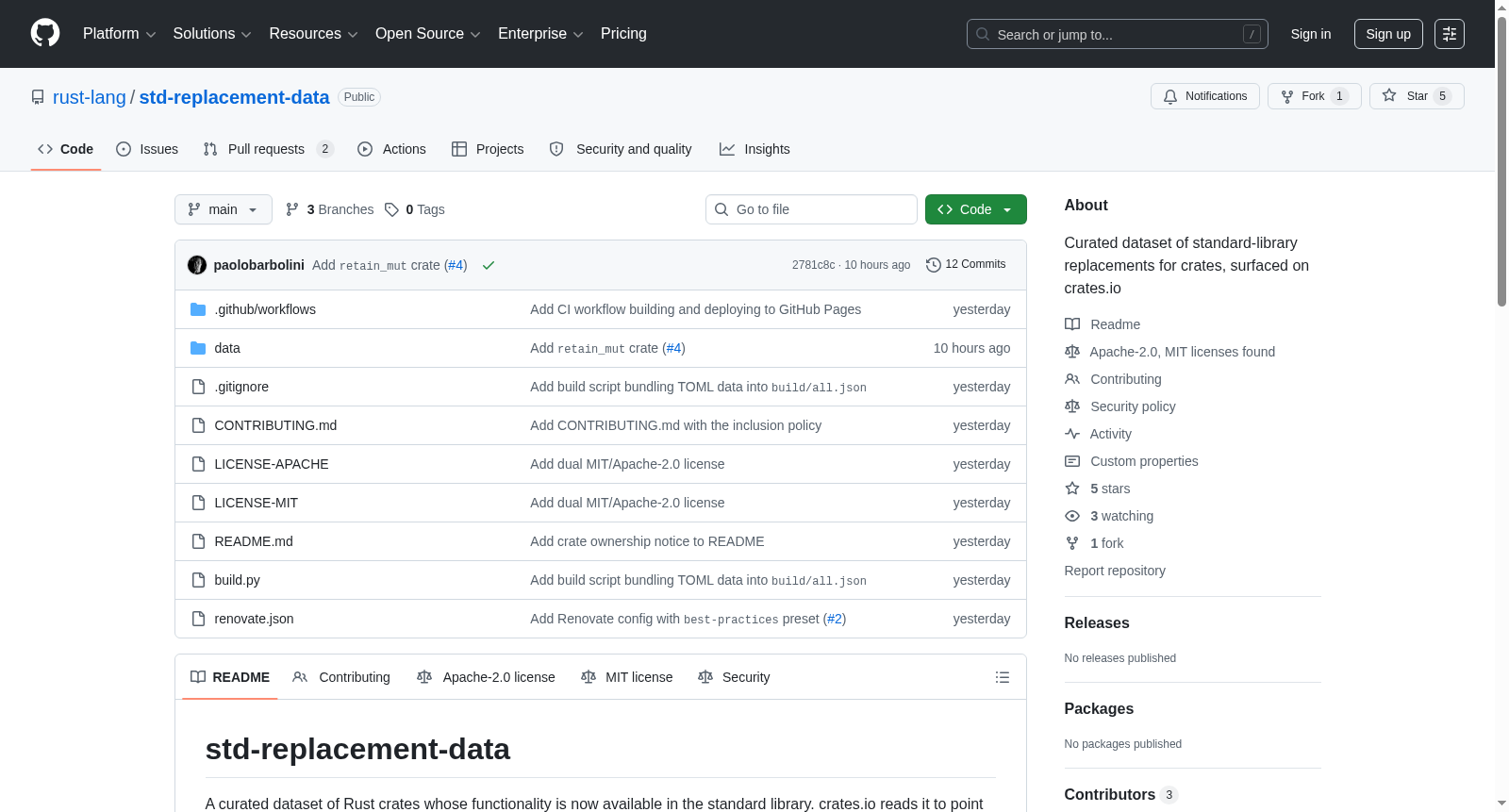The height and width of the screenshot is (812, 1509).
Task: Switch to the Pull requests tab
Action: click(x=269, y=149)
